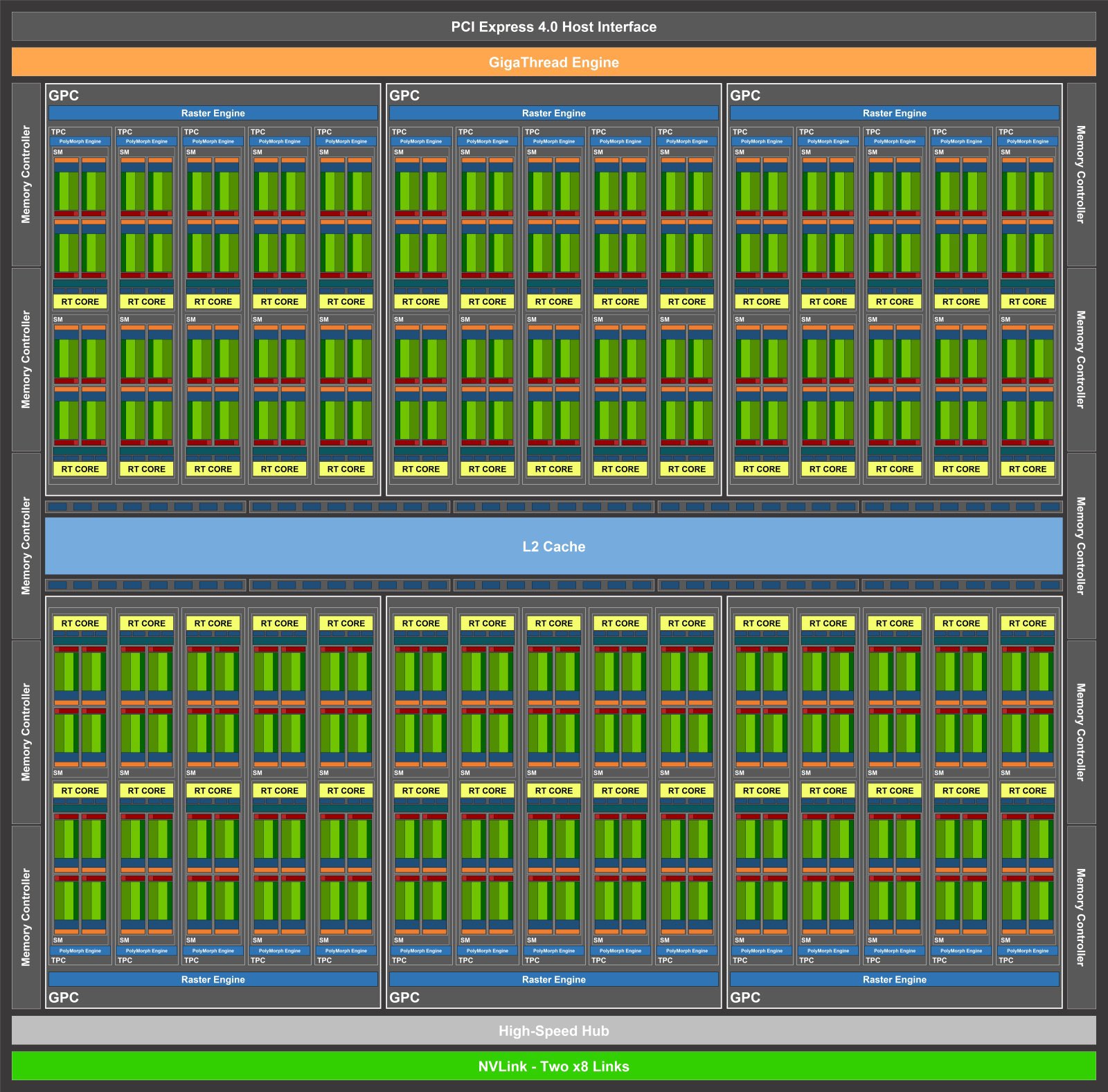Screen dimensions: 1108x1092
Task: Click the topmost Memory Controller on the left side
Action: pyautogui.click(x=26, y=174)
